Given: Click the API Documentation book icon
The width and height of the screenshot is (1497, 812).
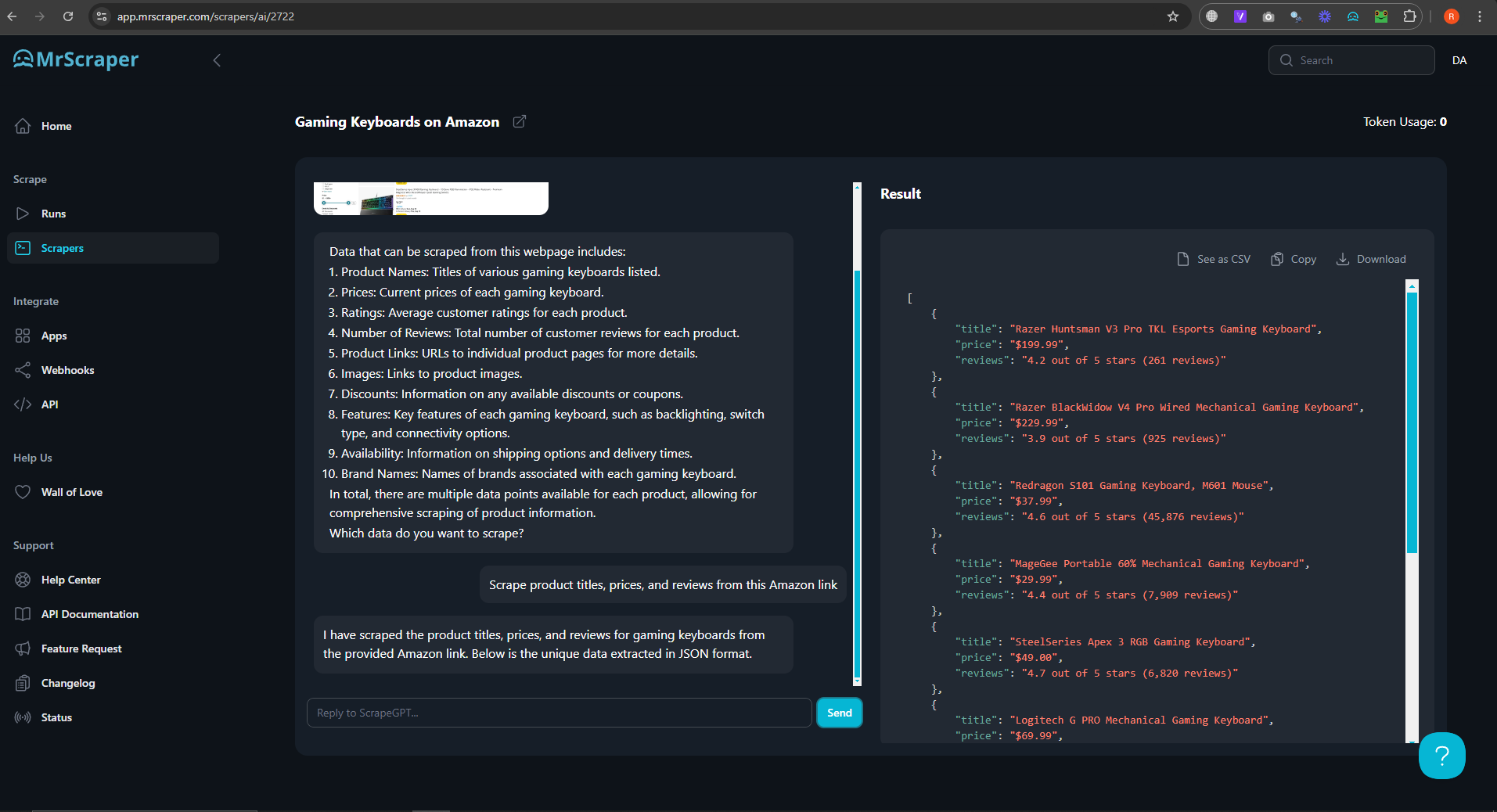Looking at the screenshot, I should [23, 614].
